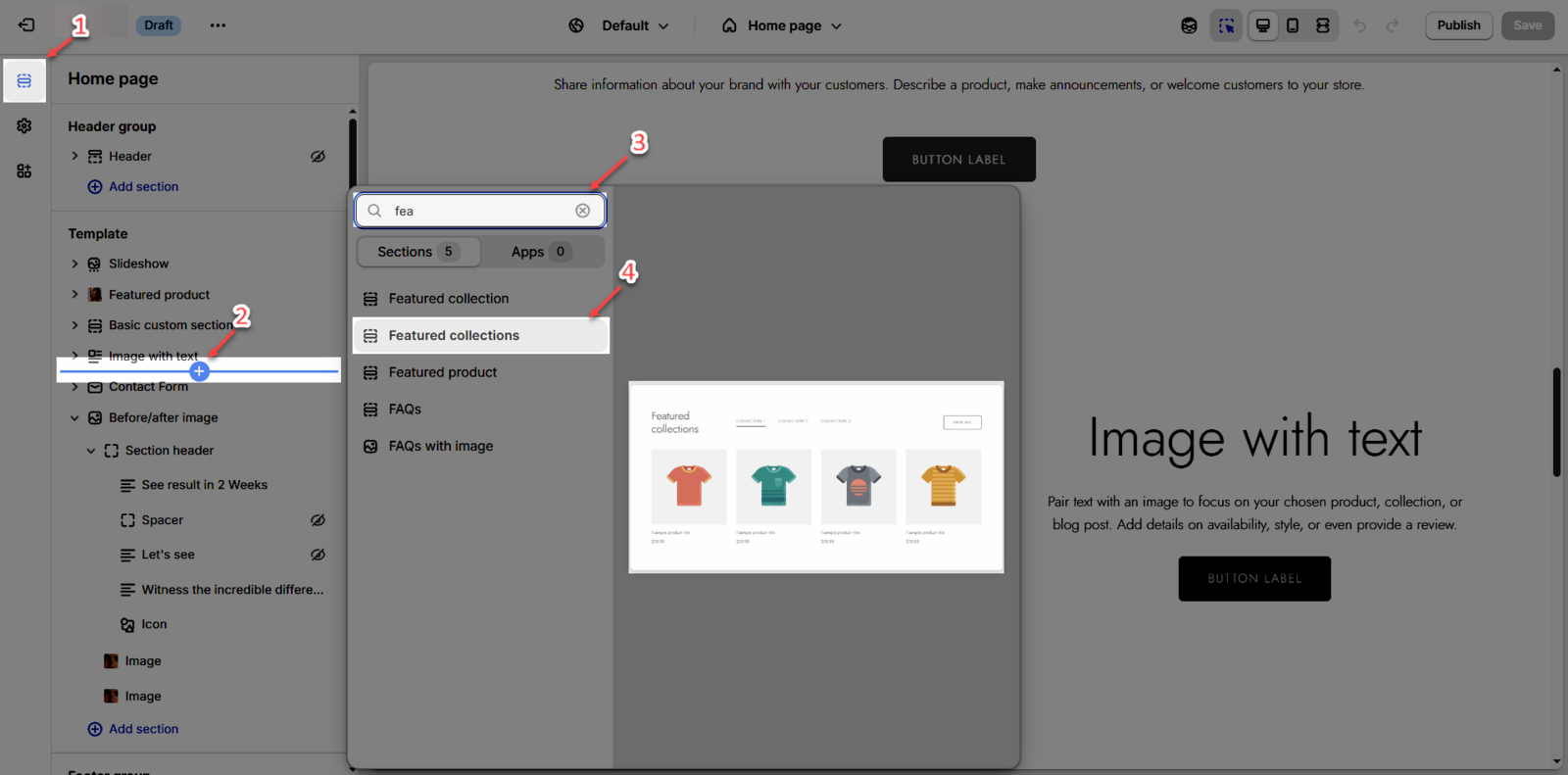Expand the Slideshow section
The height and width of the screenshot is (775, 1568).
pos(74,264)
